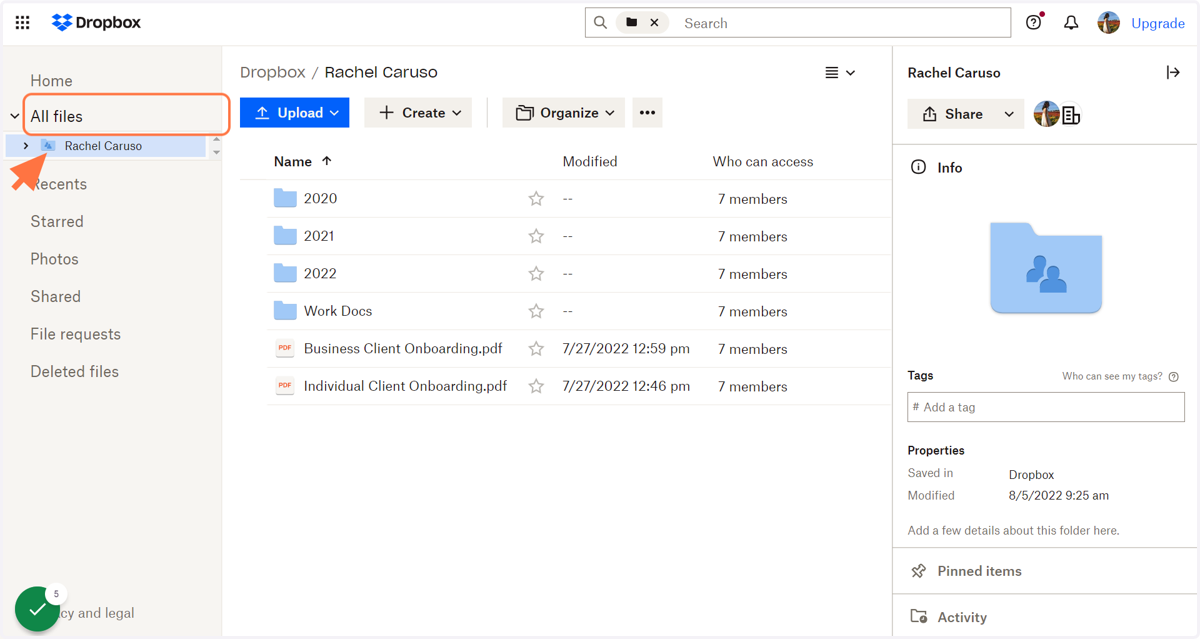Add folder details description text
This screenshot has width=1200, height=639.
[x=1013, y=530]
